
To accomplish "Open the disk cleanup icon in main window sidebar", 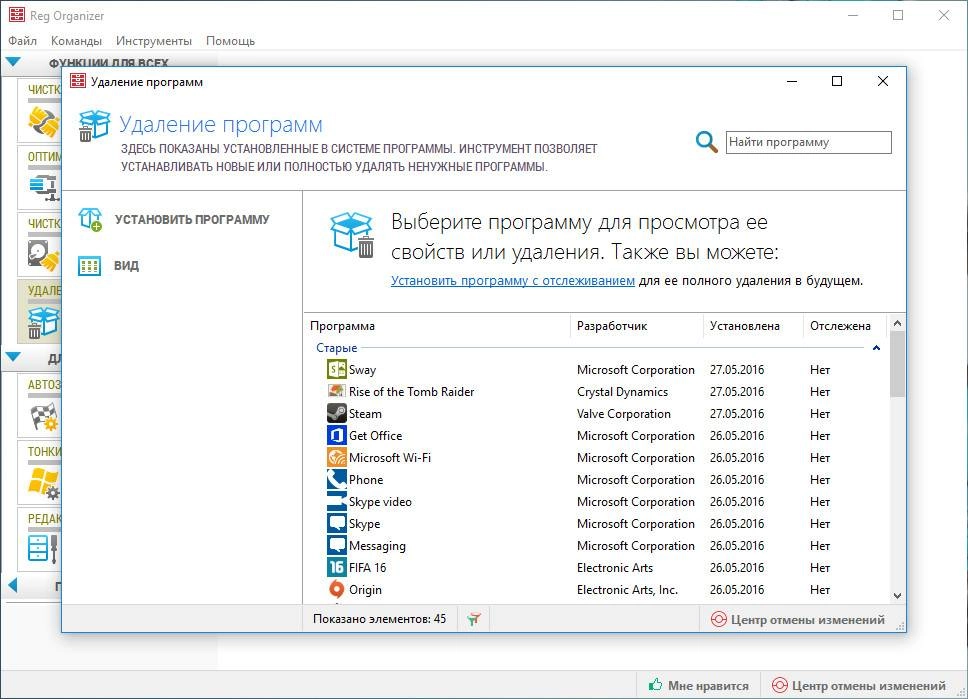I will [44, 255].
